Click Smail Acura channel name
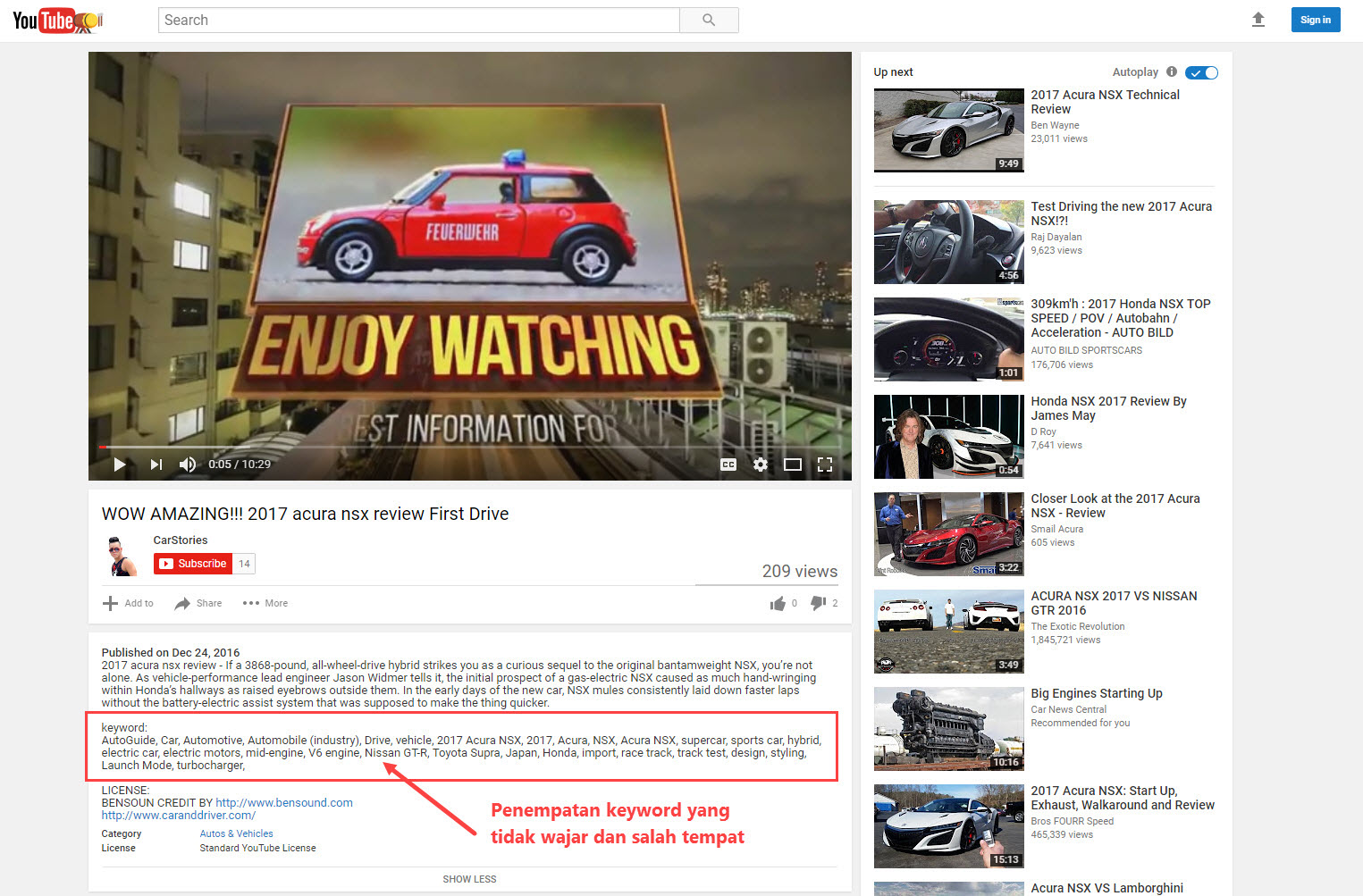The height and width of the screenshot is (896, 1363). point(1057,529)
